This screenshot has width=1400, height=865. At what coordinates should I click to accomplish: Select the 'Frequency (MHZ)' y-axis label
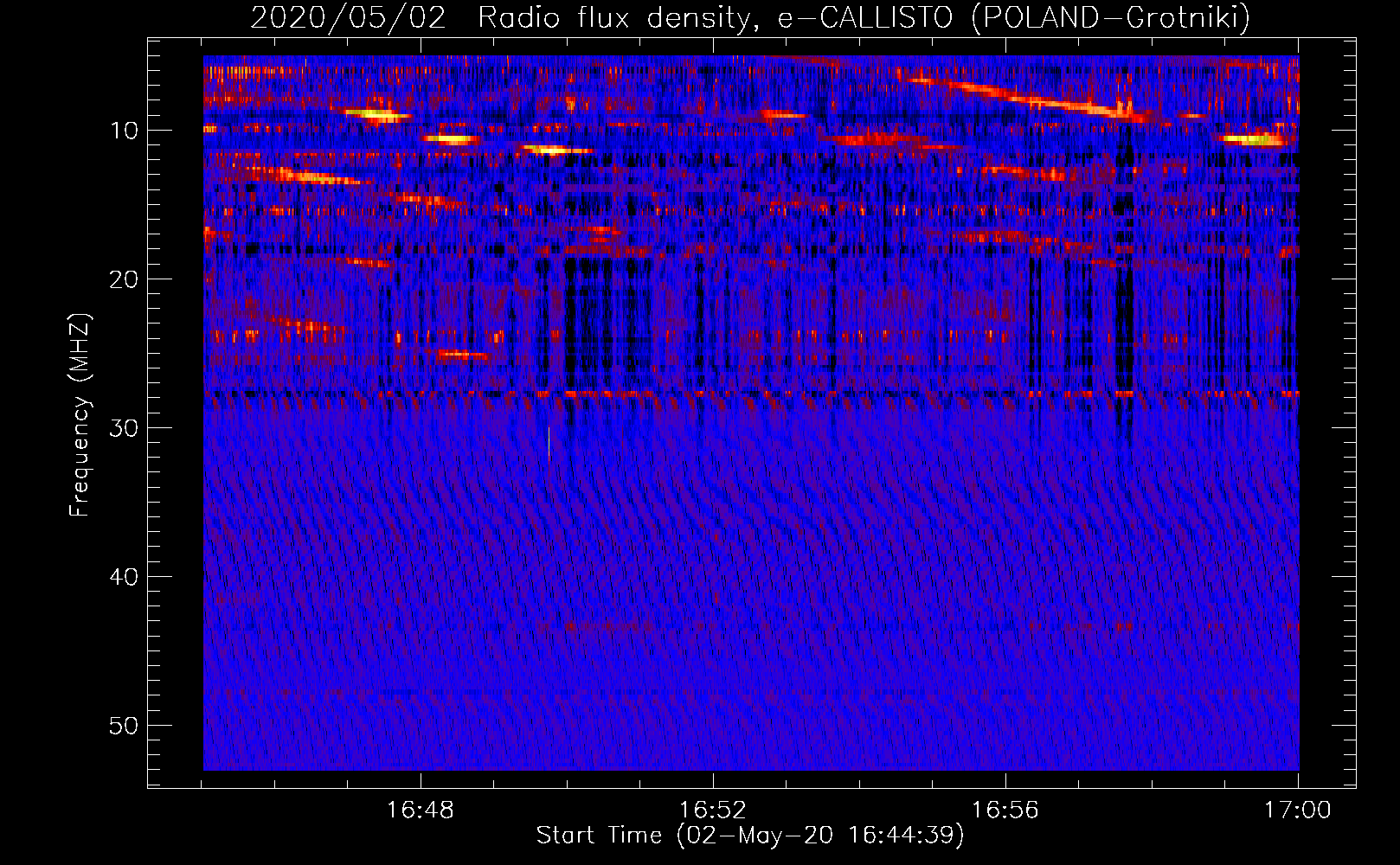coord(80,415)
